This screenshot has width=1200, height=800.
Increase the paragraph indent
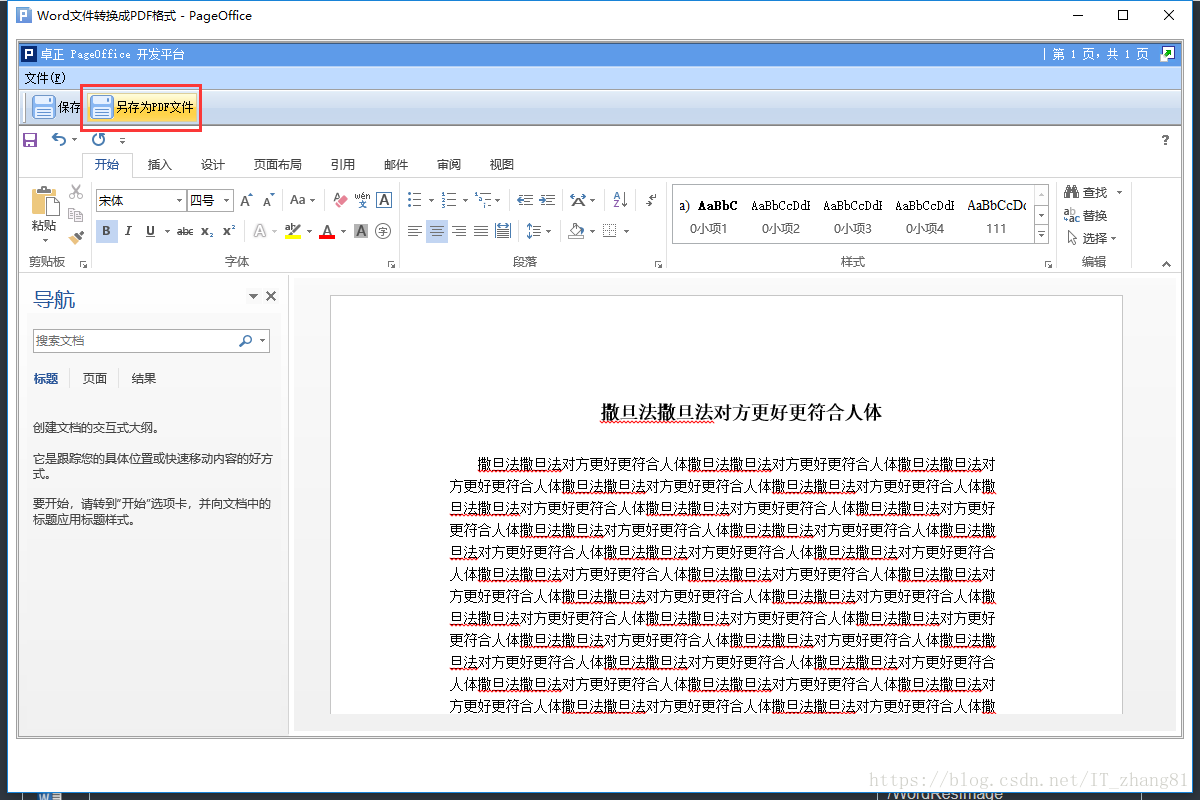click(547, 200)
